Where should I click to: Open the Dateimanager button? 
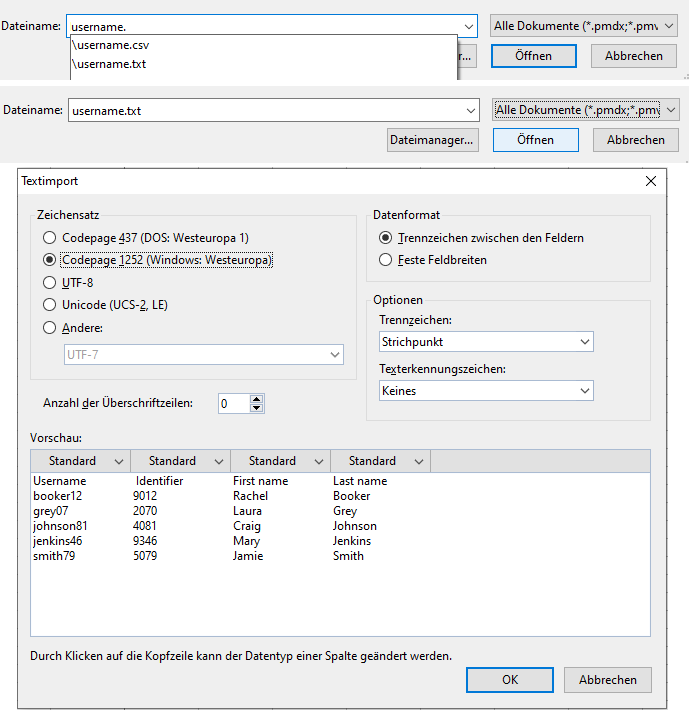[x=432, y=140]
